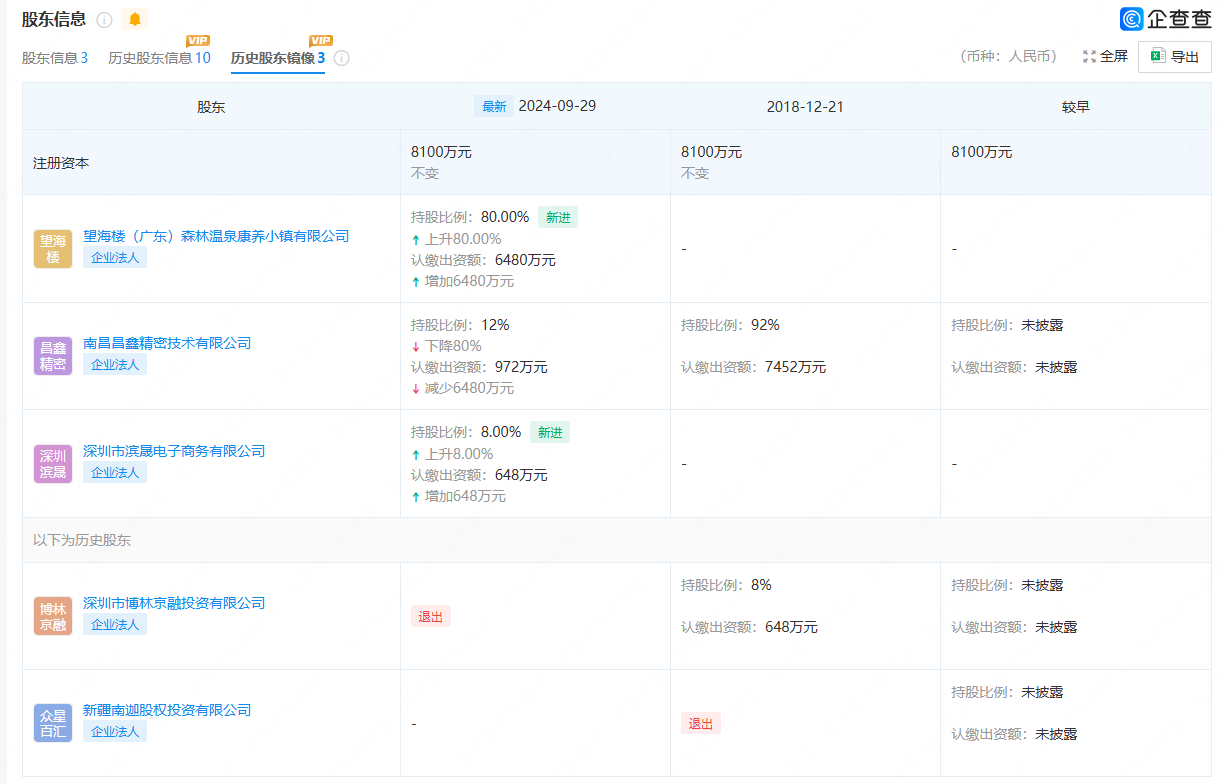Click 以下为历史股东 section label
Viewport: 1222px width, 784px height.
tap(82, 540)
